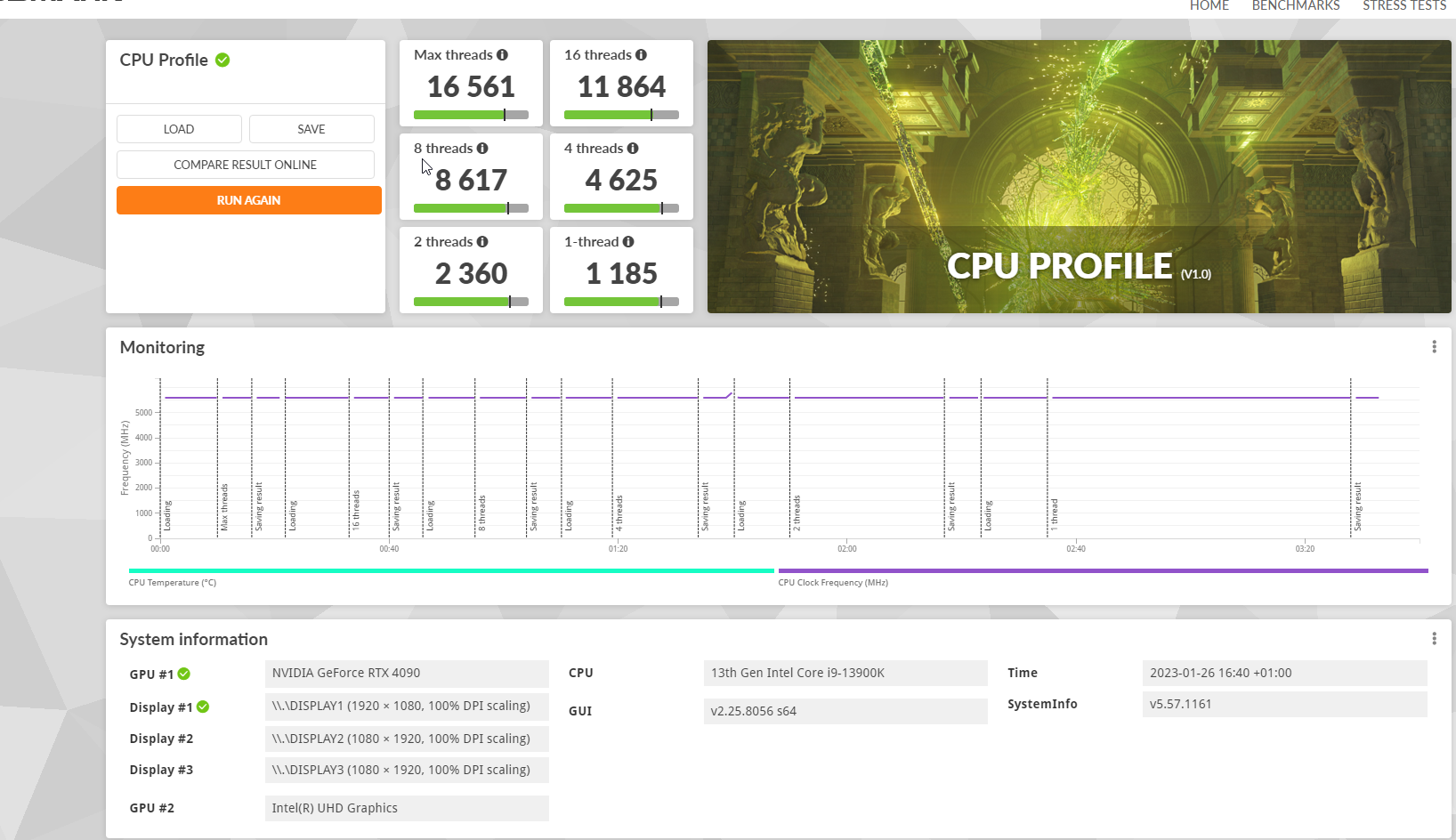Viewport: 1456px width, 840px height.
Task: Click the 1-thread score bar
Action: pos(621,302)
